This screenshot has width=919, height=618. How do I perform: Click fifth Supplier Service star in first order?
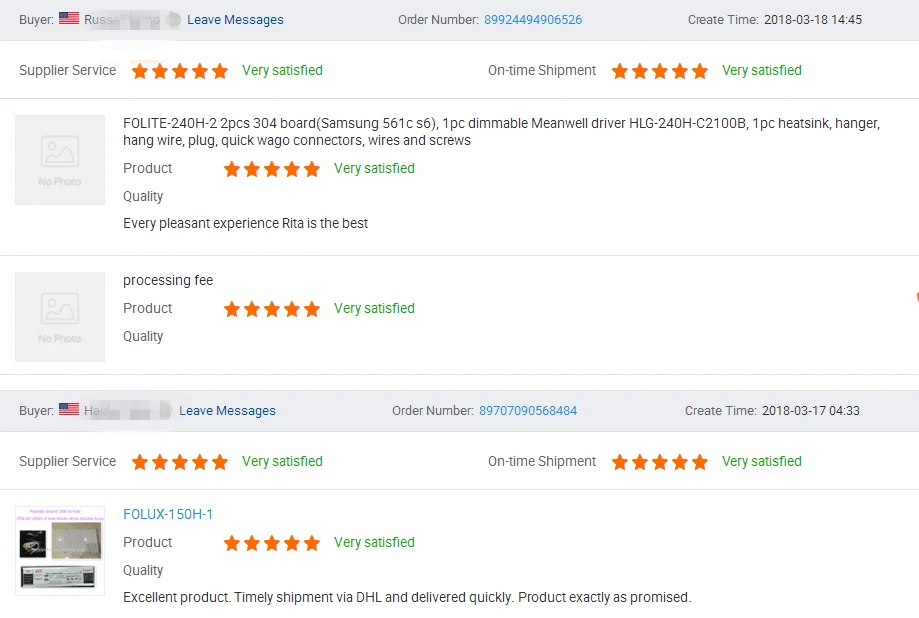(220, 71)
